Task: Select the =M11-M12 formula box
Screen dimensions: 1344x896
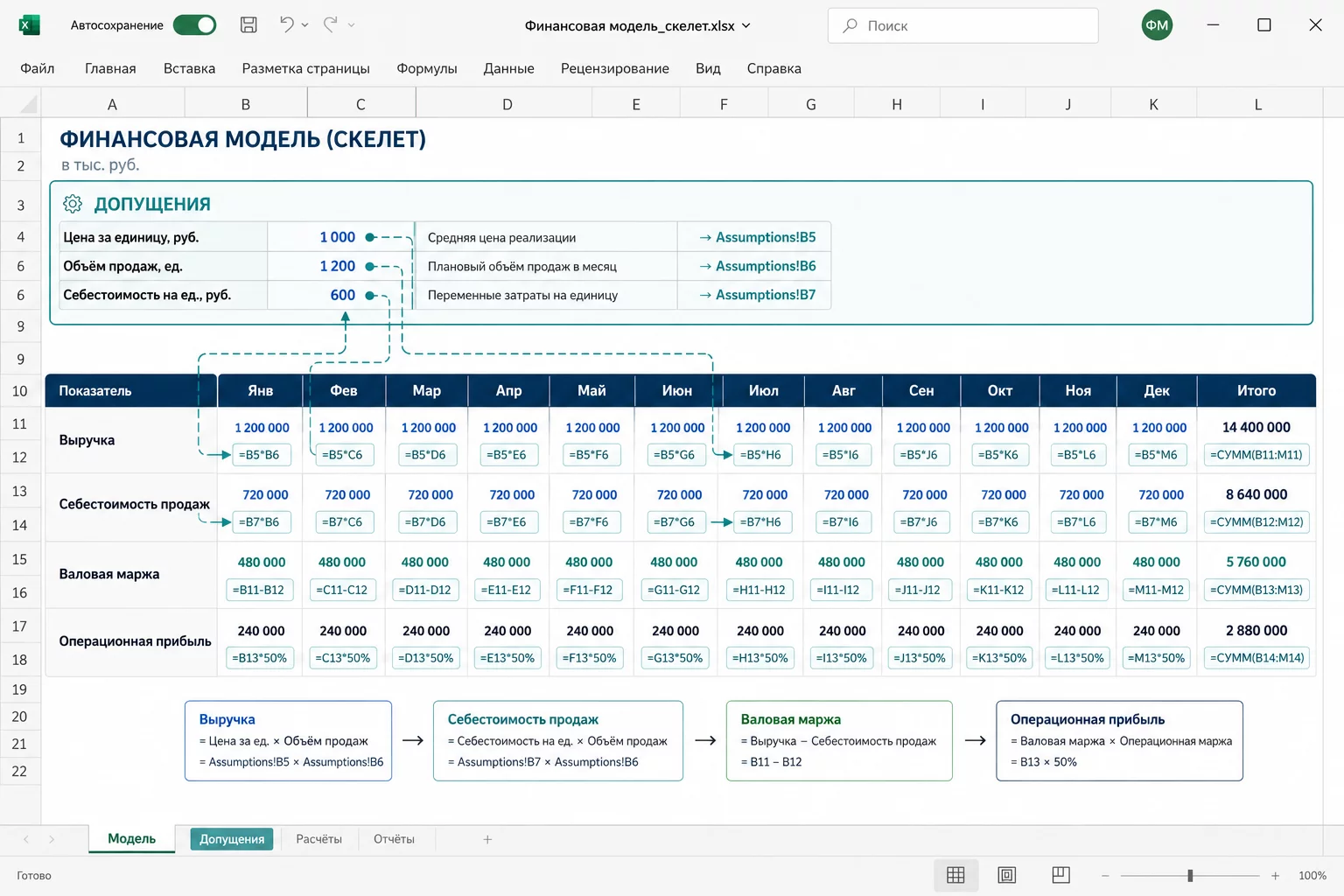Action: (x=1156, y=590)
